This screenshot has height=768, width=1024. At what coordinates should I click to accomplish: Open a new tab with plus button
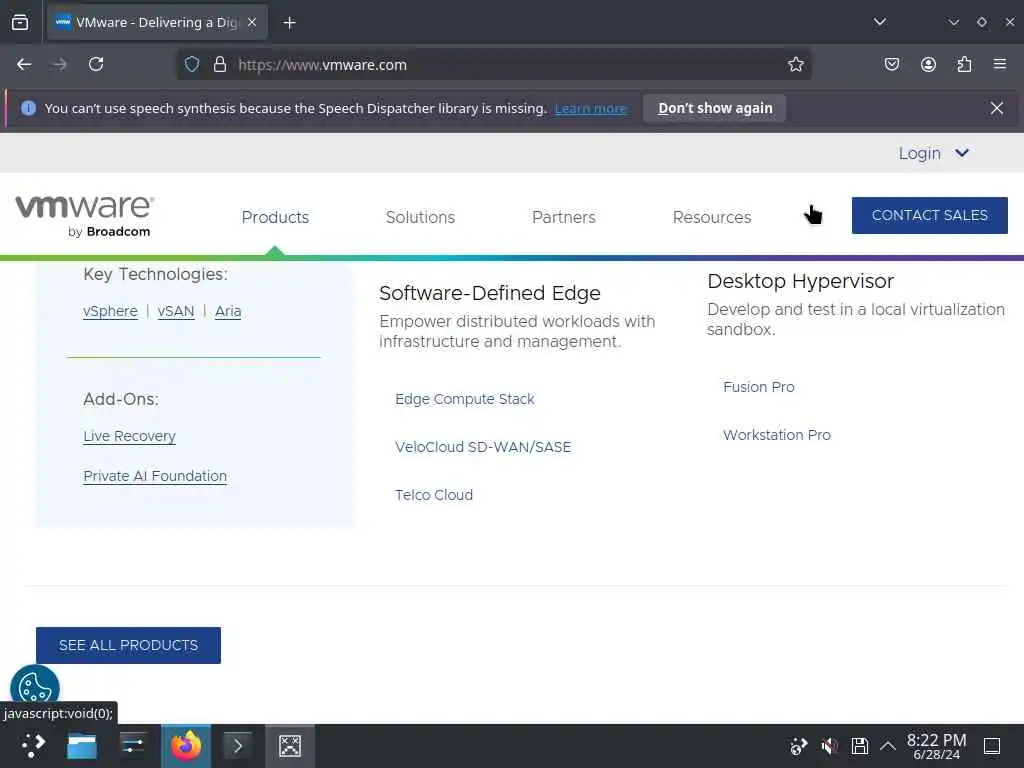tap(289, 23)
